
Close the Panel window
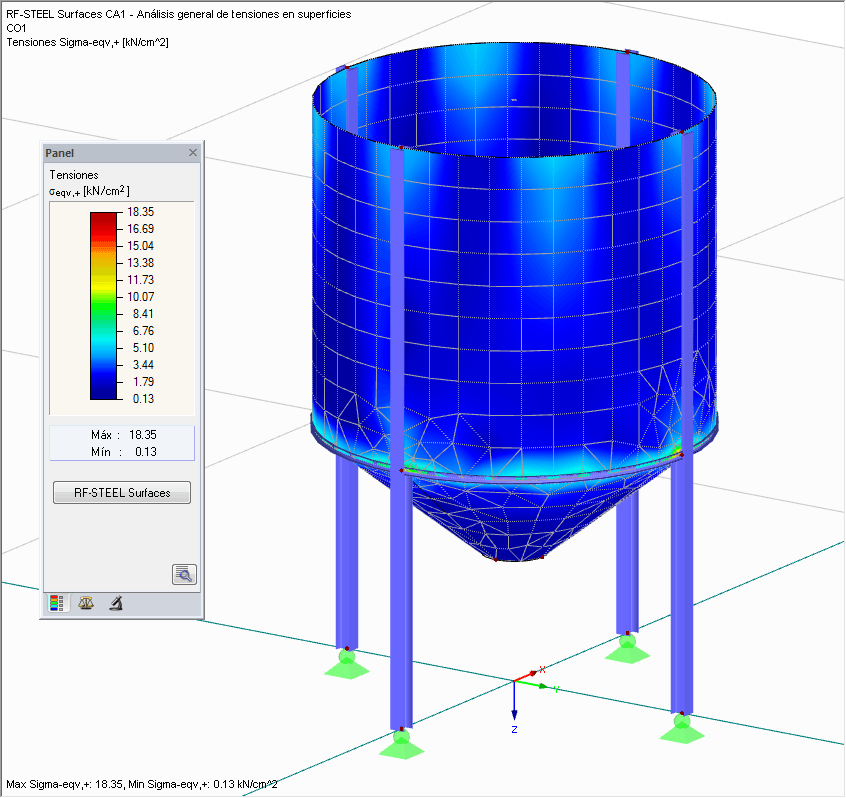(193, 153)
